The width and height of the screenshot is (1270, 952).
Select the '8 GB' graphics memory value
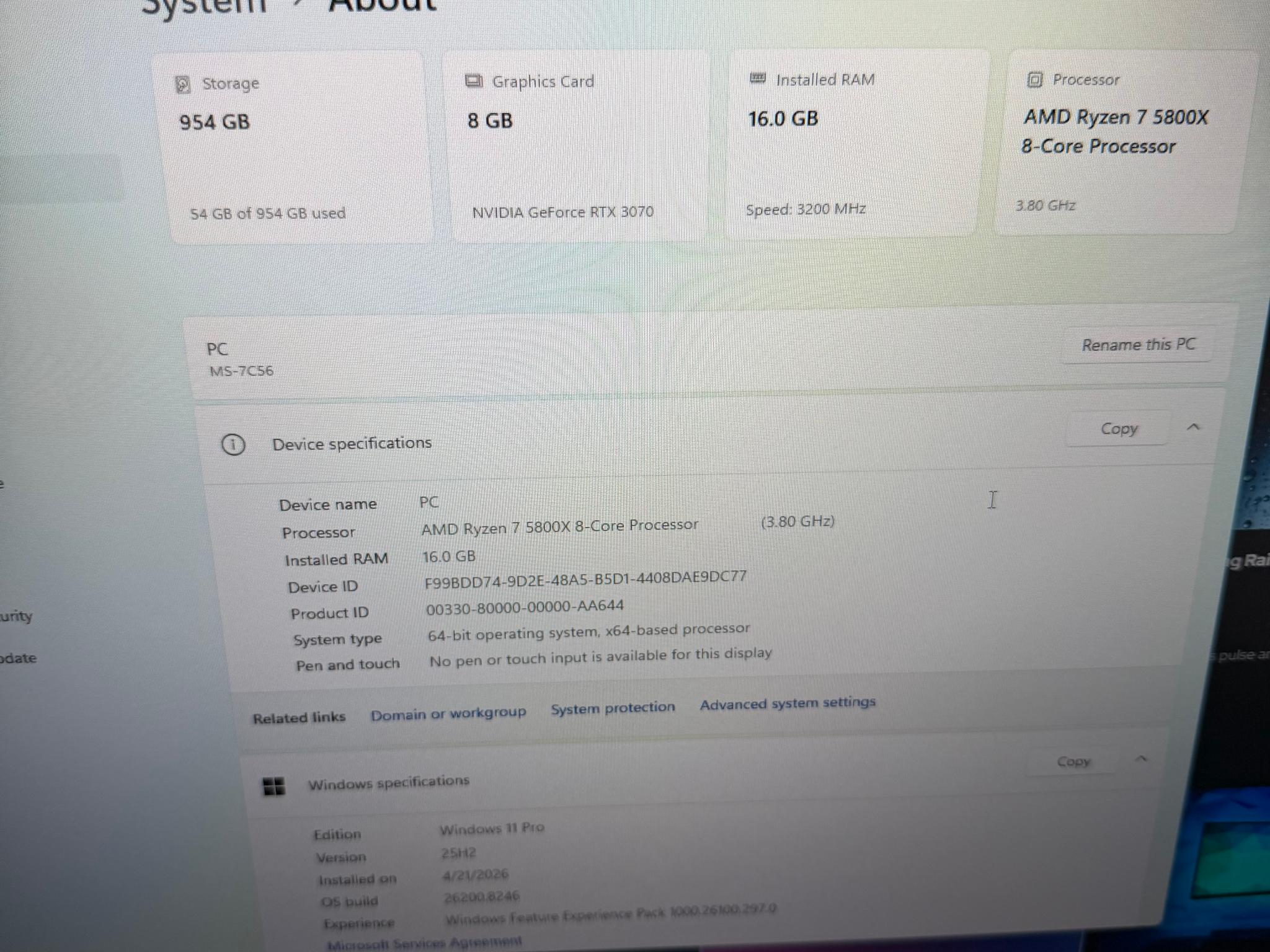tap(490, 120)
